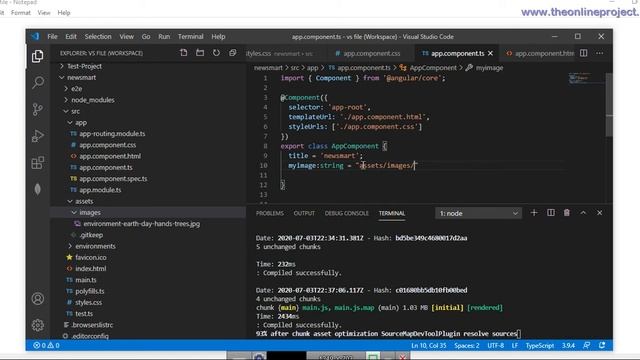Open the Selection menu

tap(98, 36)
